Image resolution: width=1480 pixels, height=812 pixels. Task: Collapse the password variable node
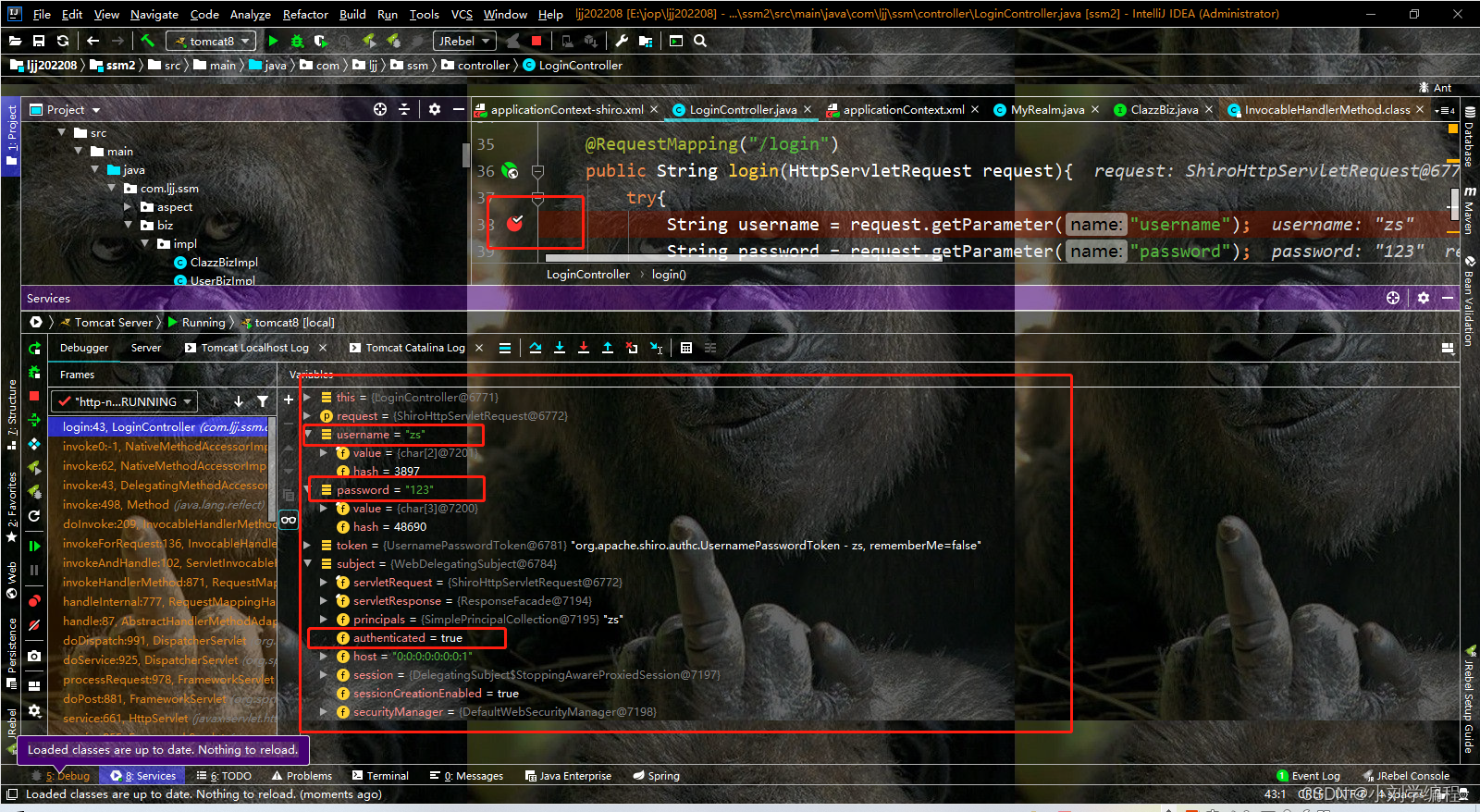coord(308,489)
